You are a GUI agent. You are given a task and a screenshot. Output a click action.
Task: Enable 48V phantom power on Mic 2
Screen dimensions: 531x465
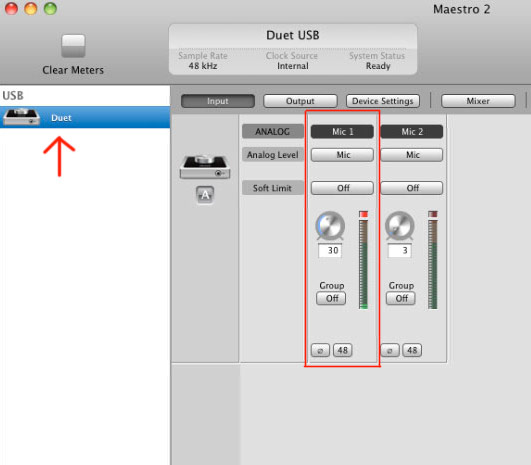[x=412, y=350]
